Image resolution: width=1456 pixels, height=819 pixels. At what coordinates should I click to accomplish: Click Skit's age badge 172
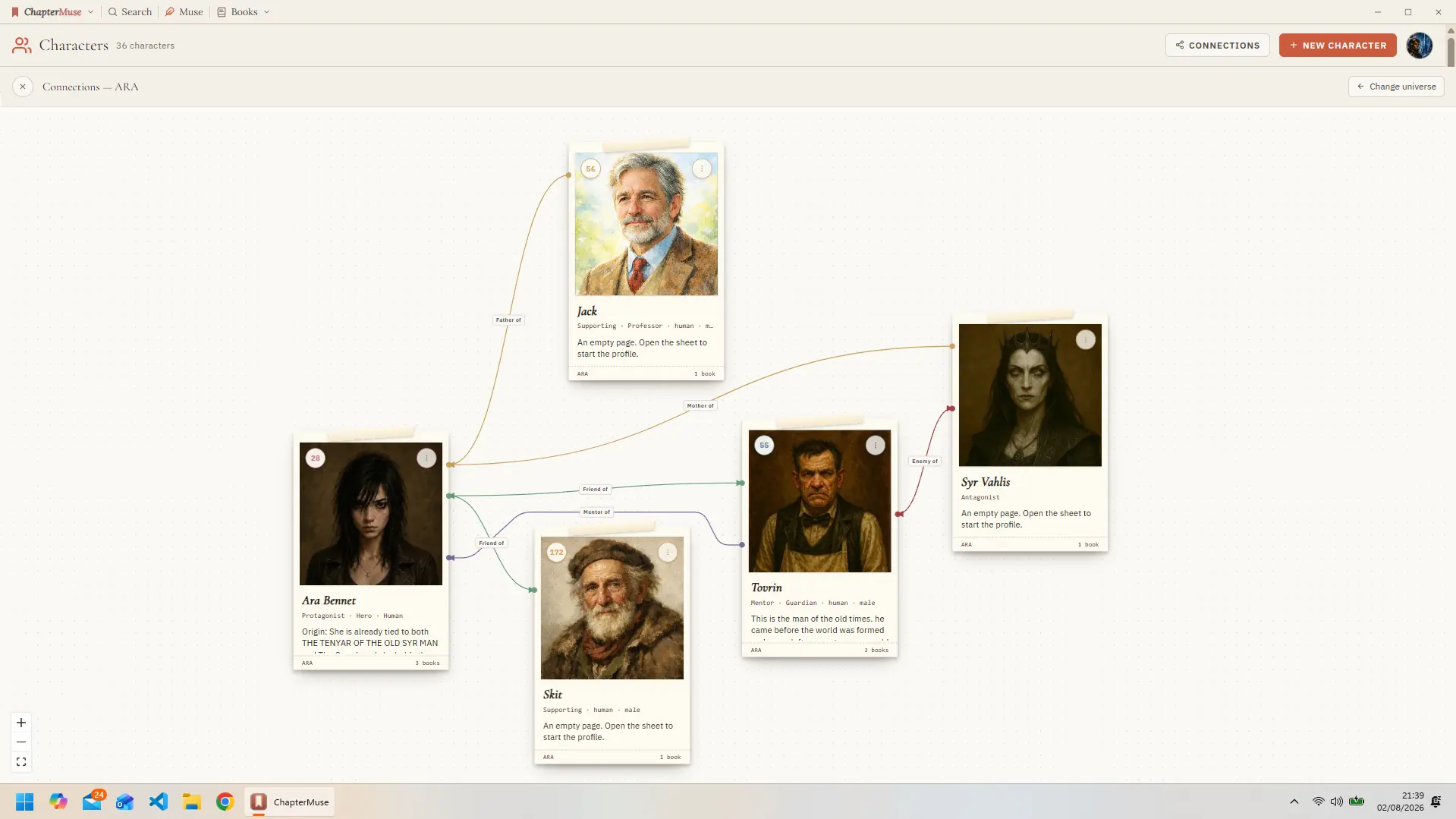pos(557,553)
